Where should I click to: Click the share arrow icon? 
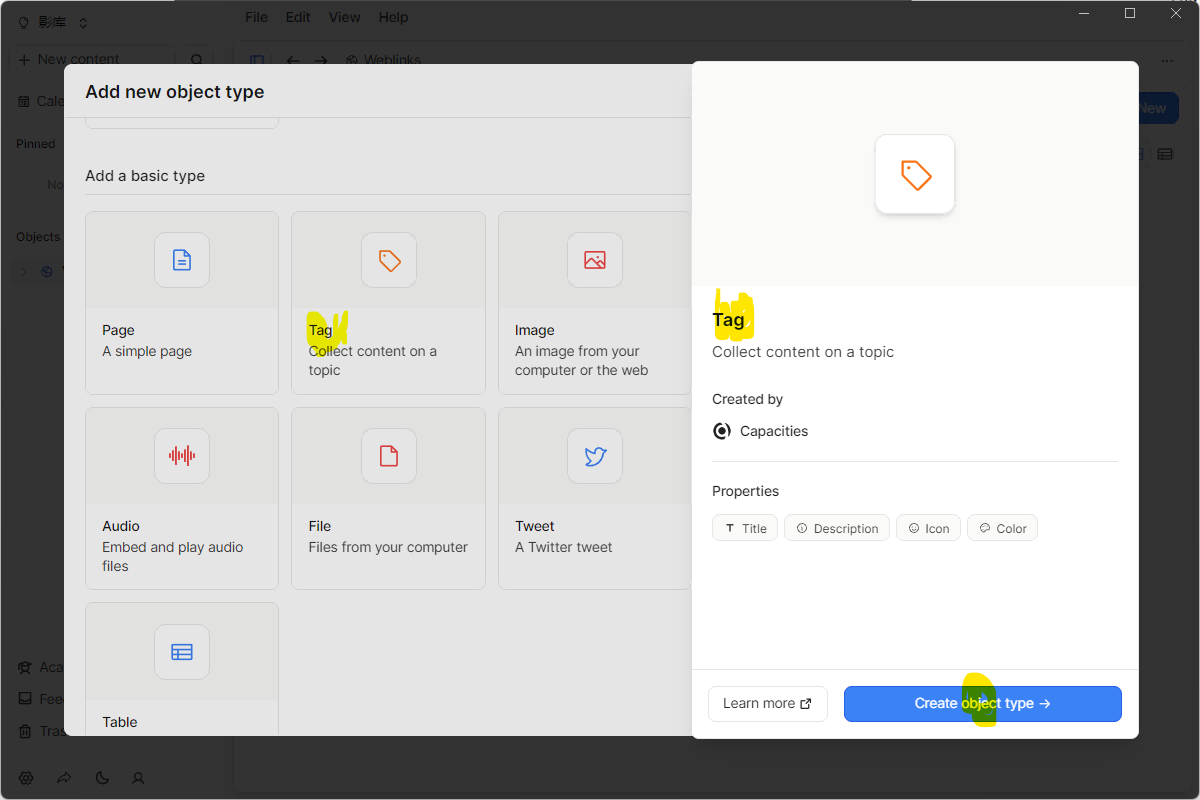tap(64, 778)
